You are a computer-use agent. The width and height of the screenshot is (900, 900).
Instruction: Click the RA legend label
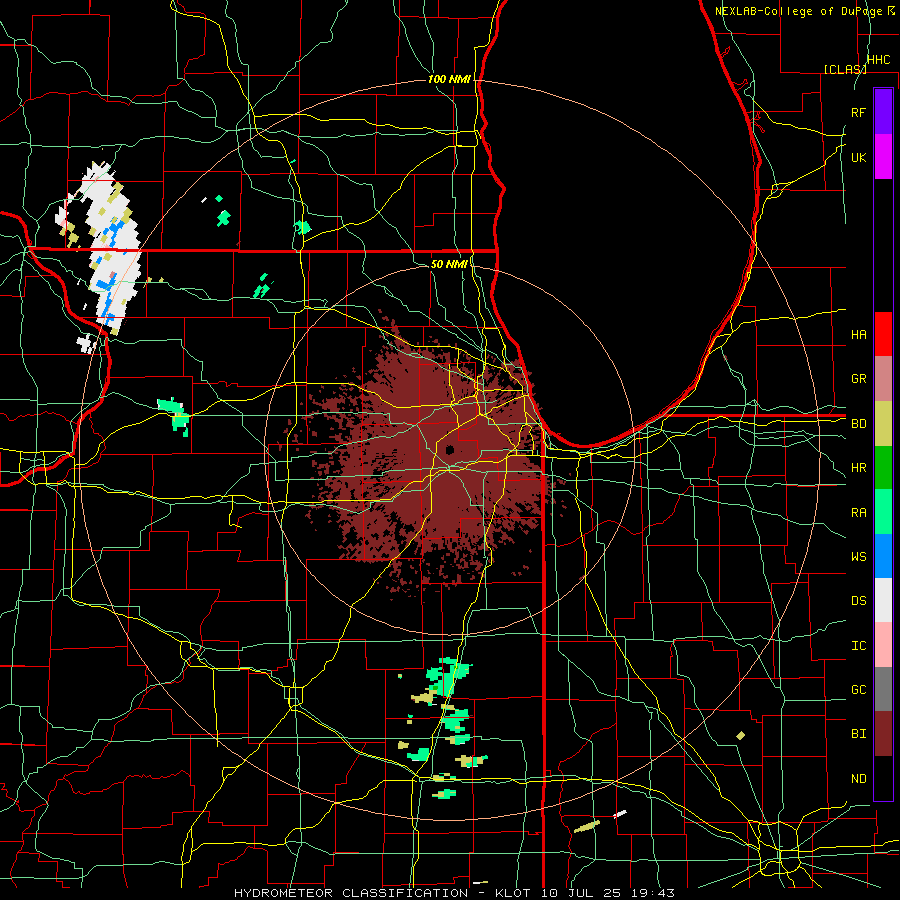[x=858, y=513]
